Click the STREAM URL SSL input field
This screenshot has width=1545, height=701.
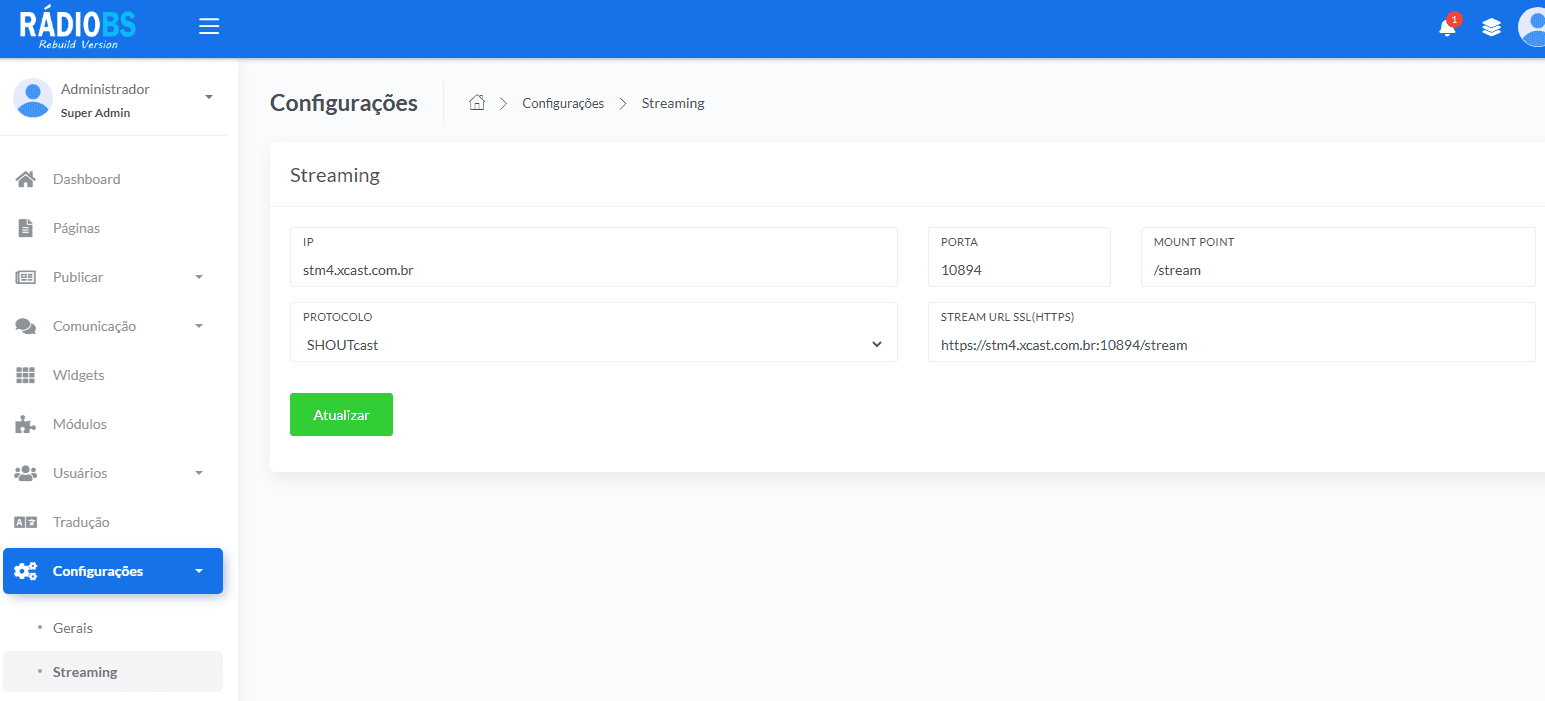coord(1231,332)
